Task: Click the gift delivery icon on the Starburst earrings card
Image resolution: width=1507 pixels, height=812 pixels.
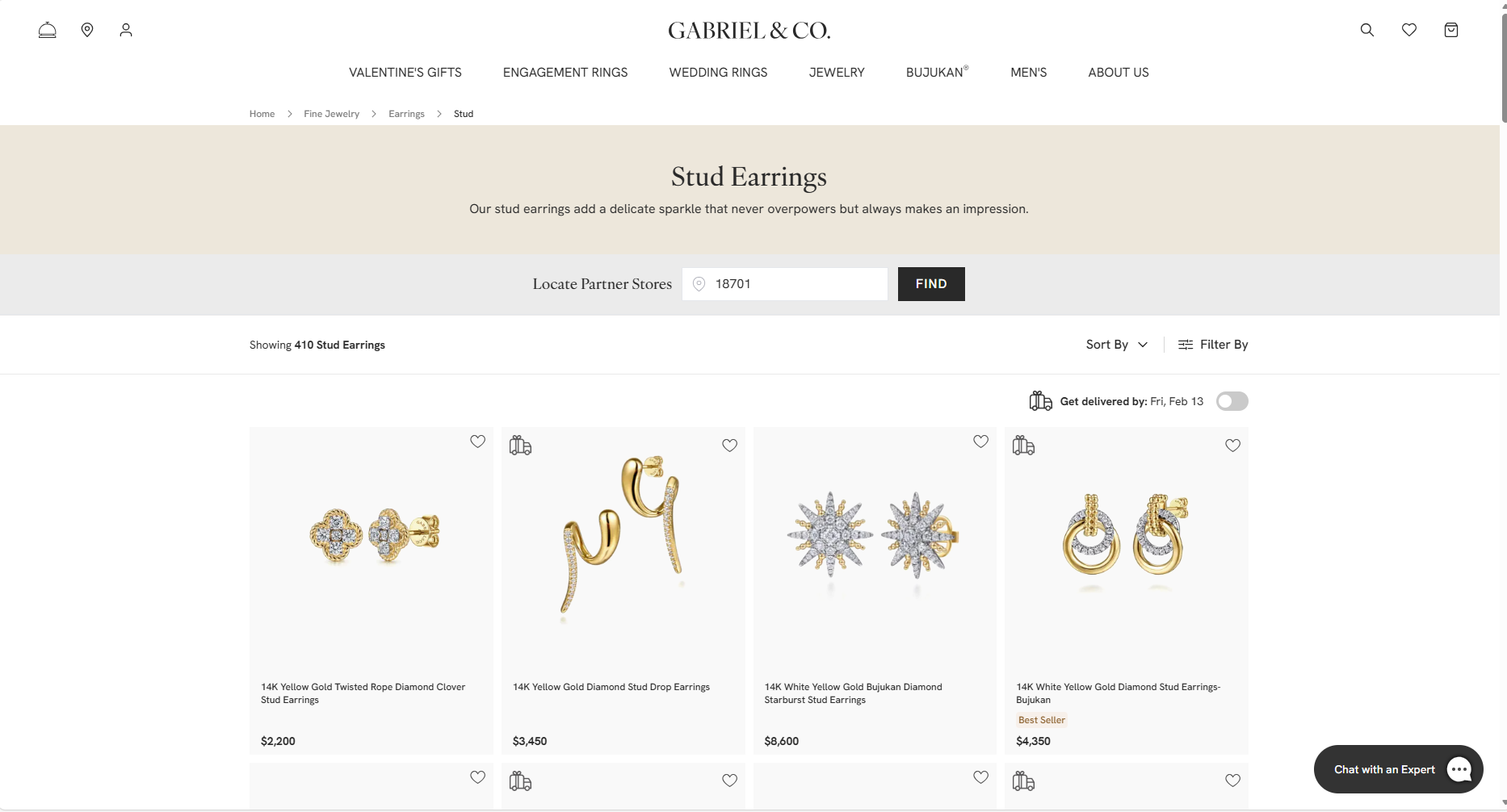Action: (x=1024, y=445)
